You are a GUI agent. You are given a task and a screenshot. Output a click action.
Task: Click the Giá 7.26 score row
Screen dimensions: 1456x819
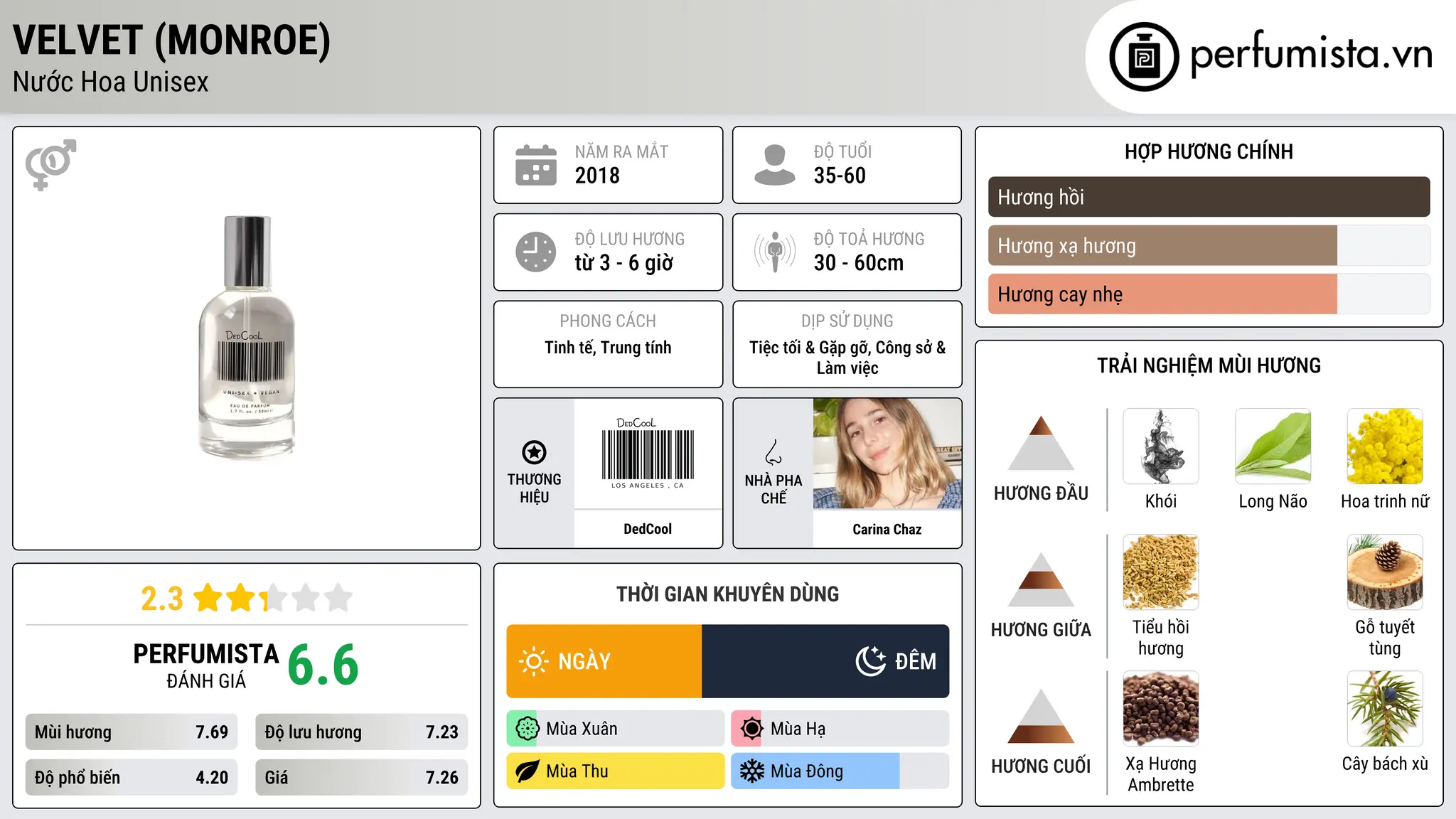pyautogui.click(x=361, y=778)
